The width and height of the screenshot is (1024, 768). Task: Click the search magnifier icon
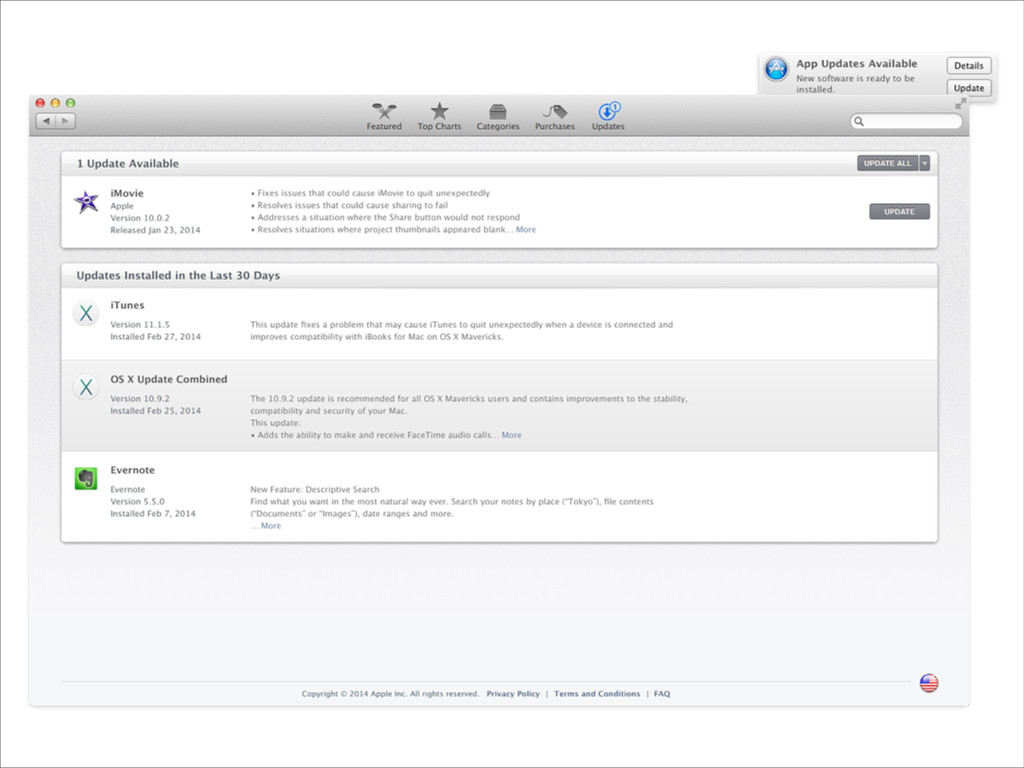(x=859, y=121)
